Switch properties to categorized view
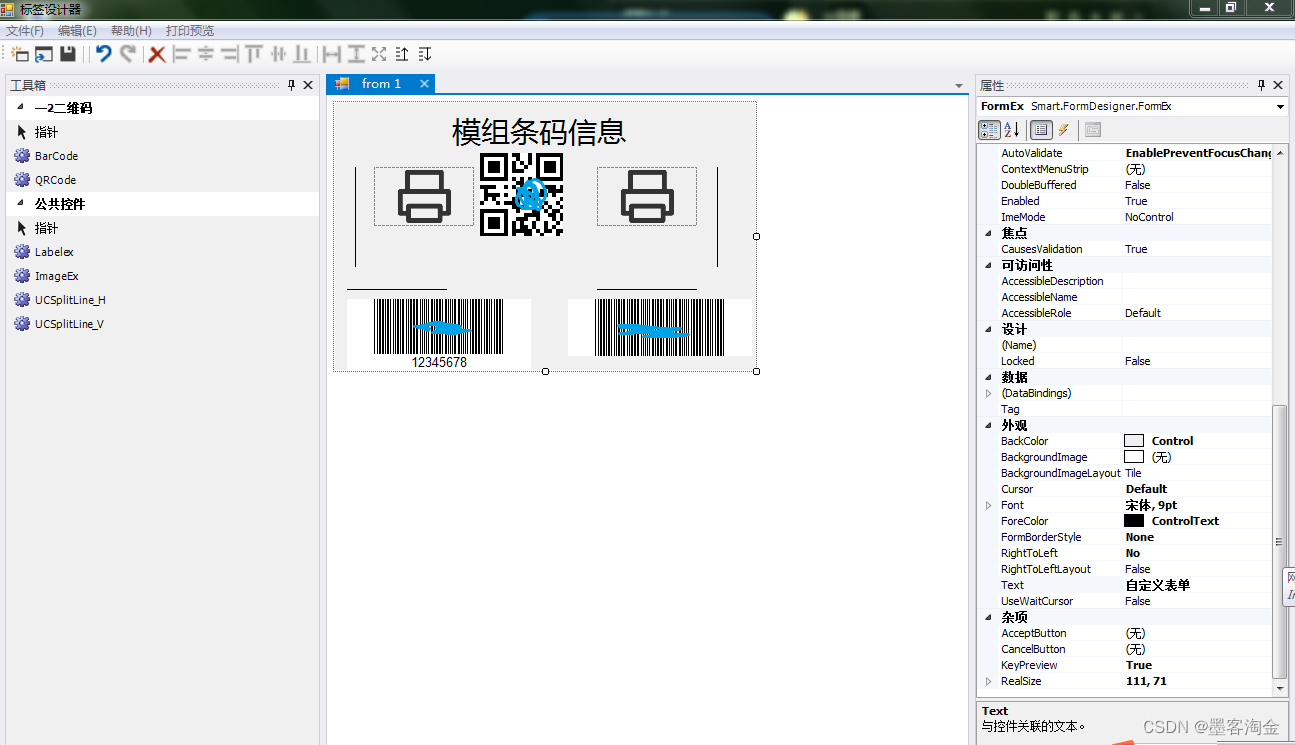The height and width of the screenshot is (745, 1295). (989, 130)
